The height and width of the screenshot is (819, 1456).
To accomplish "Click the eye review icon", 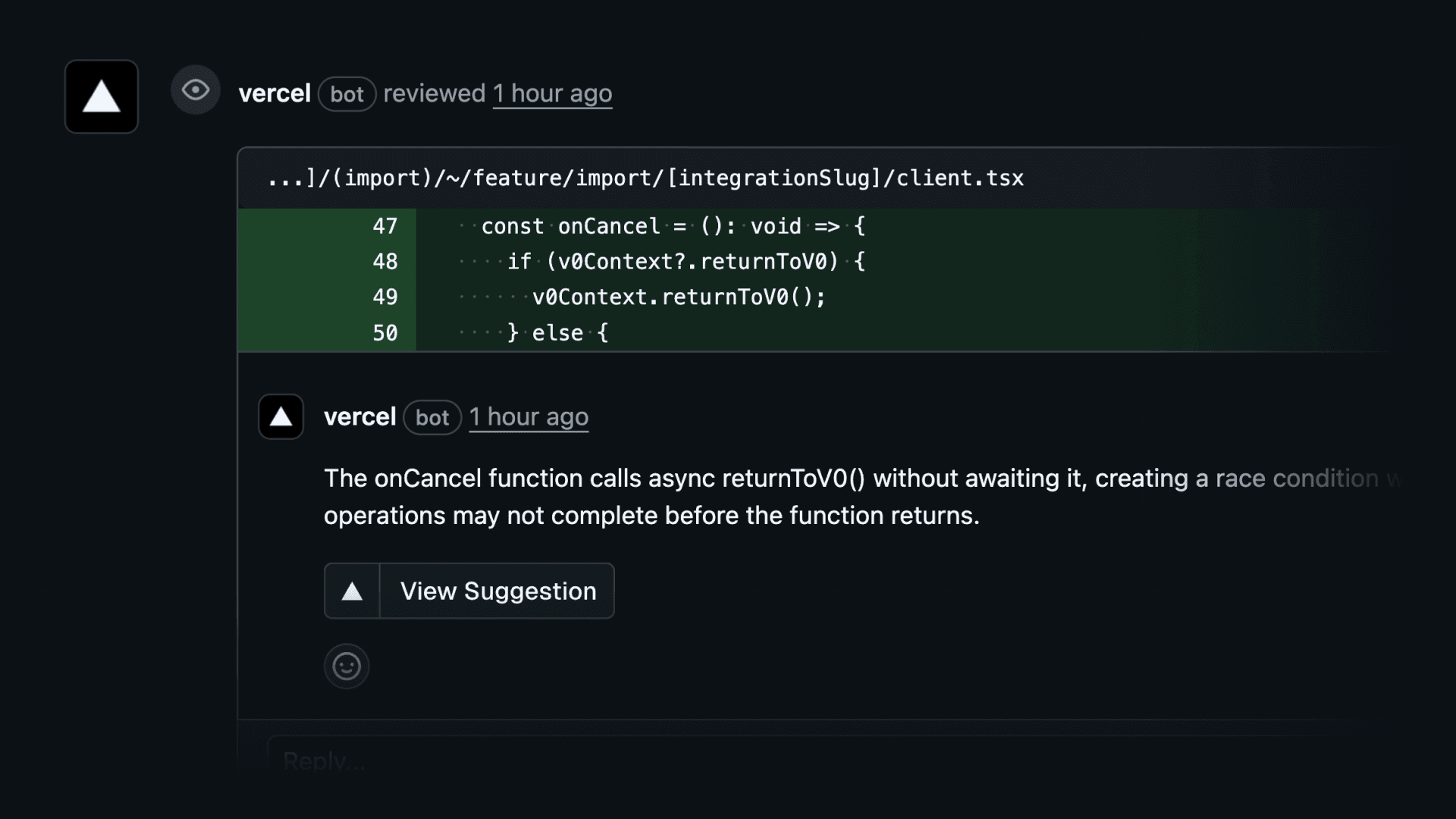I will pos(195,90).
